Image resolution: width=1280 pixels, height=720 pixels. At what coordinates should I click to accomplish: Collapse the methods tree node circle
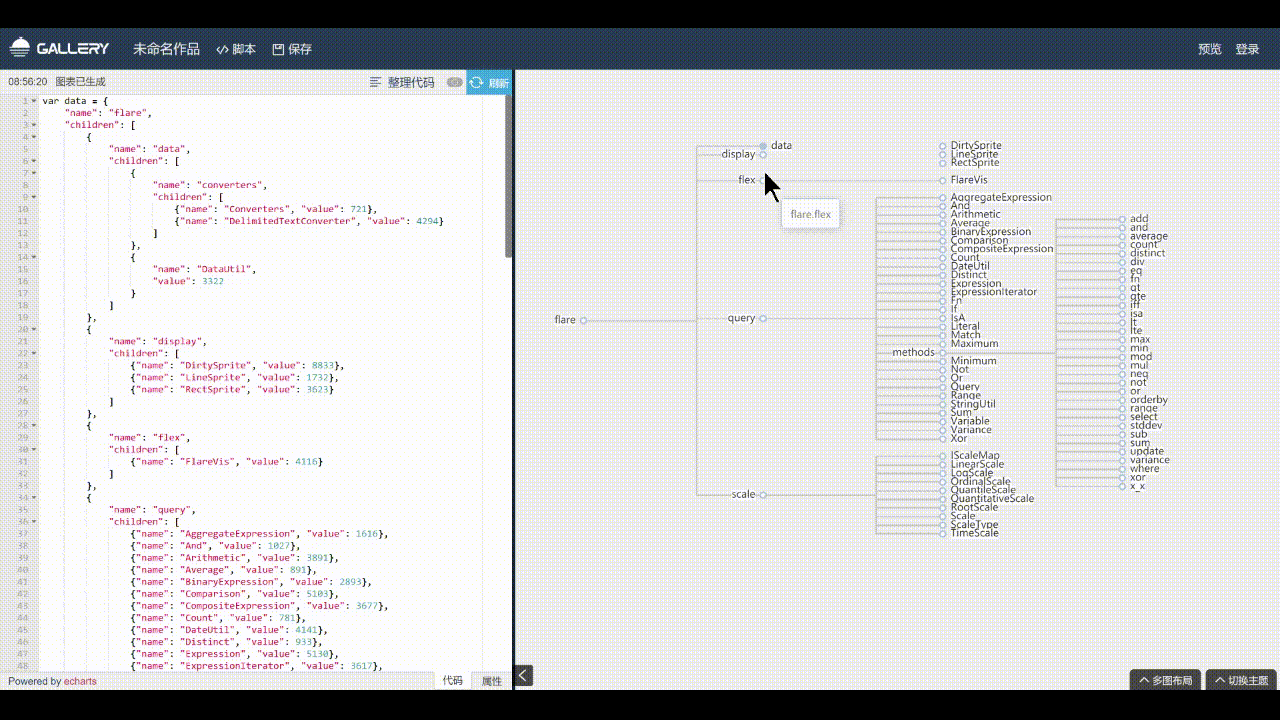click(942, 352)
